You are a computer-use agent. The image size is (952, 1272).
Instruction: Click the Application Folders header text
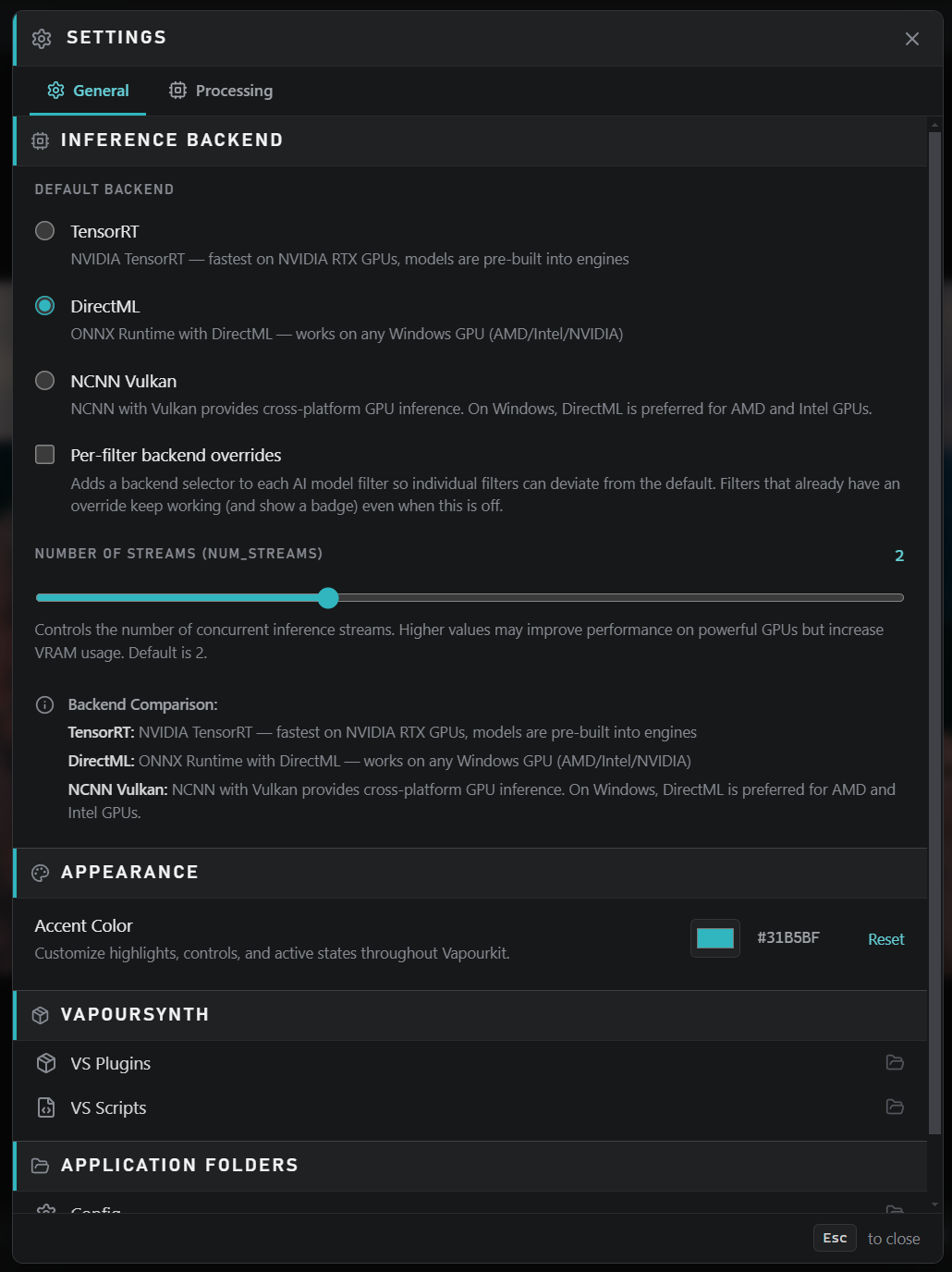pos(179,1166)
